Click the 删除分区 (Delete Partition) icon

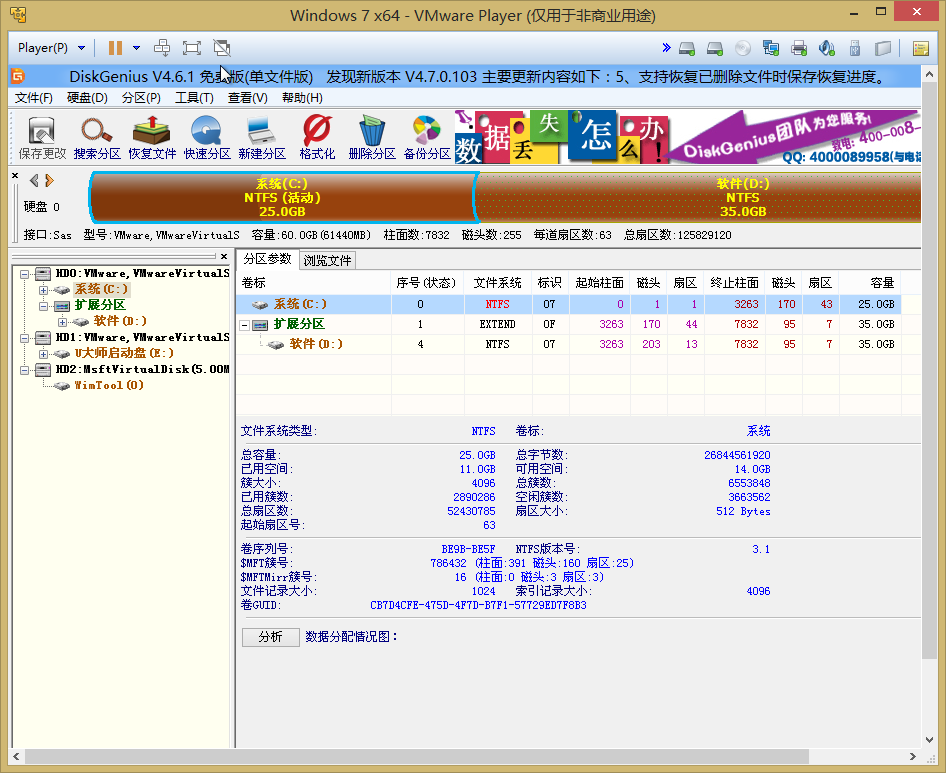pyautogui.click(x=372, y=137)
